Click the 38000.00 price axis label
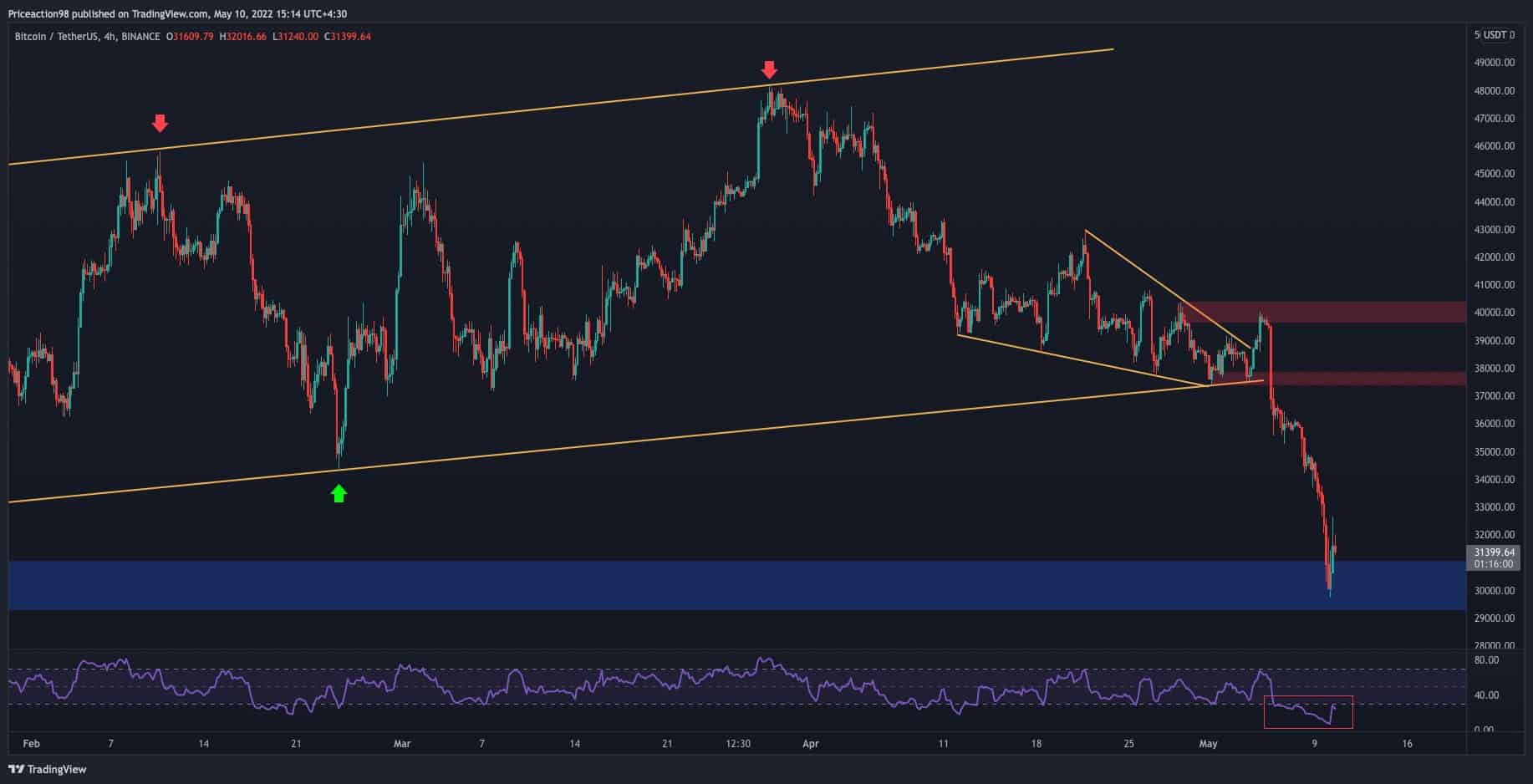This screenshot has height=784, width=1533. click(1495, 369)
